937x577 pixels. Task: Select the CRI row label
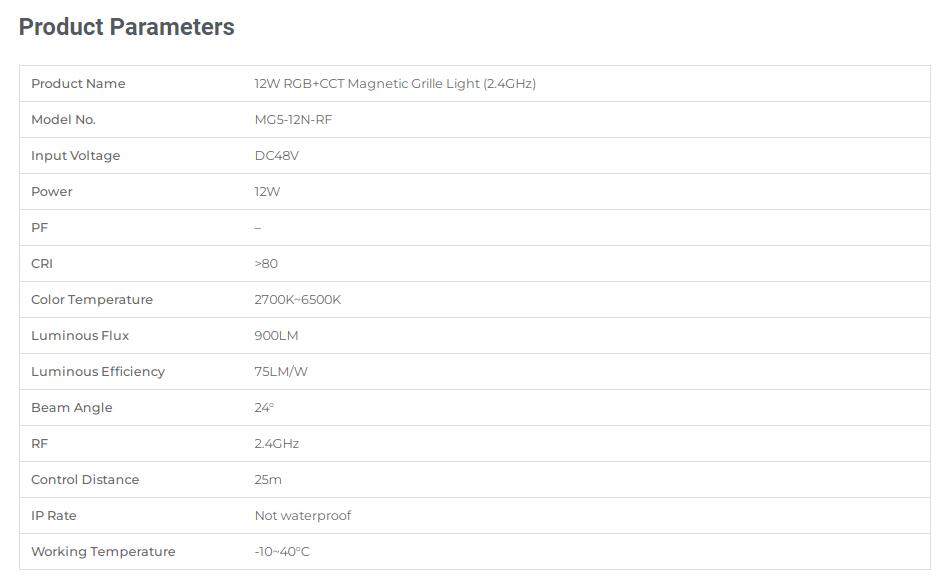[42, 263]
